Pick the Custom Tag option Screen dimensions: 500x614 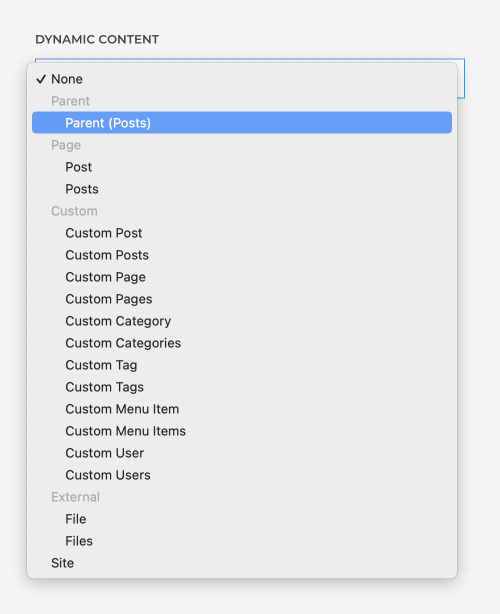pos(242,365)
